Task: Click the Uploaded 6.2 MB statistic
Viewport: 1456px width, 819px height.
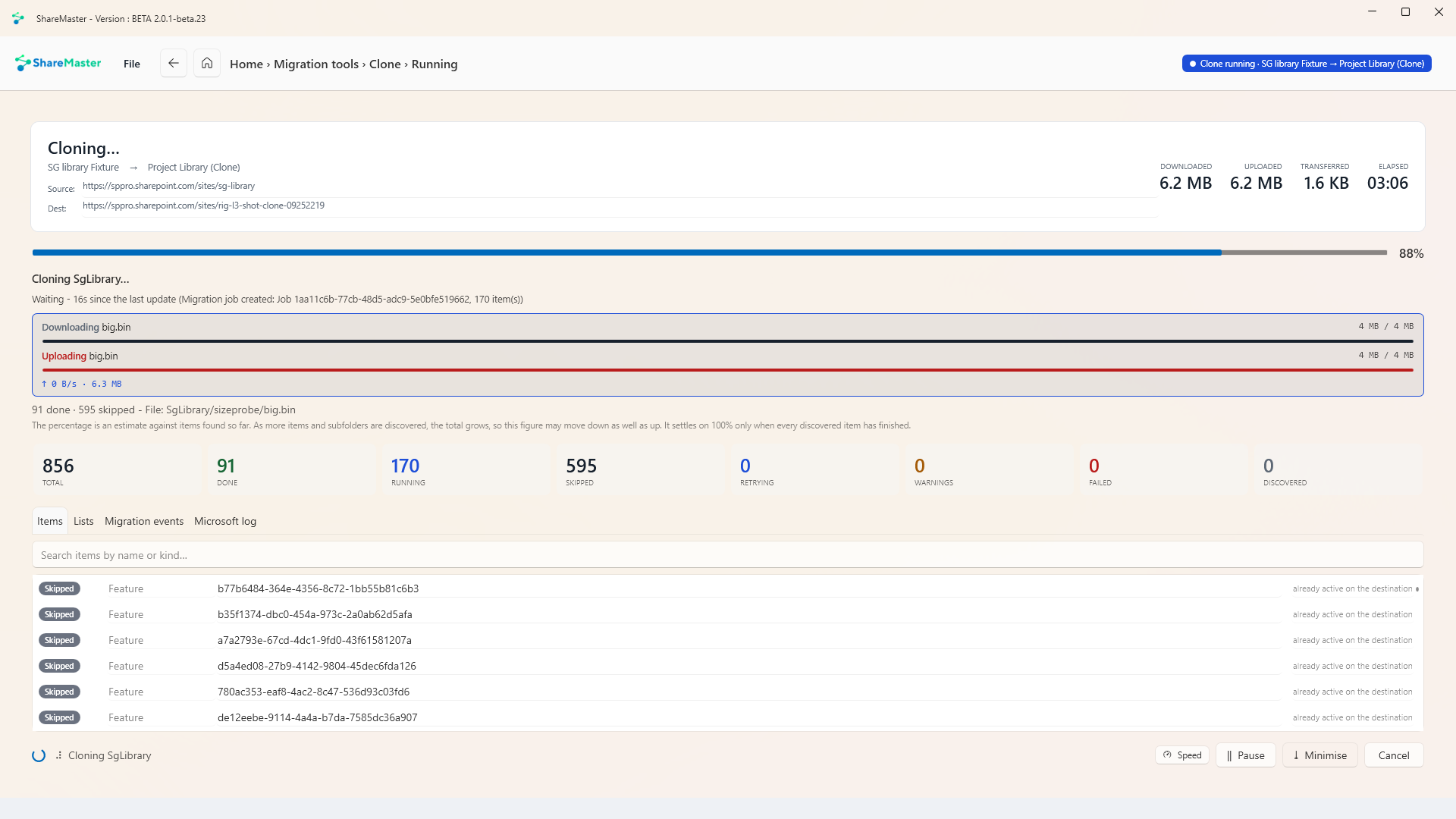Action: (1256, 177)
